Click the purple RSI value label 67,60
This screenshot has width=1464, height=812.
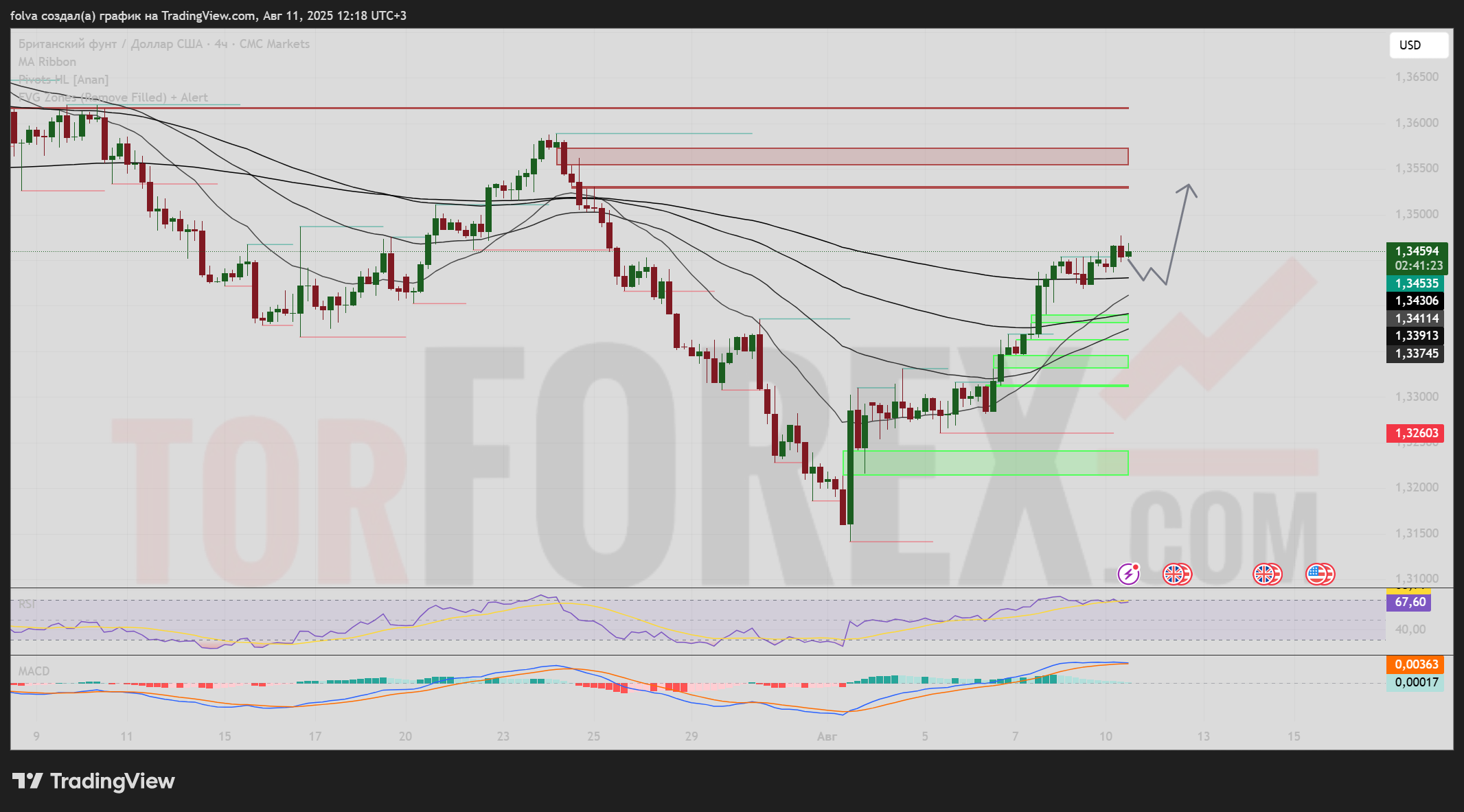coord(1410,602)
